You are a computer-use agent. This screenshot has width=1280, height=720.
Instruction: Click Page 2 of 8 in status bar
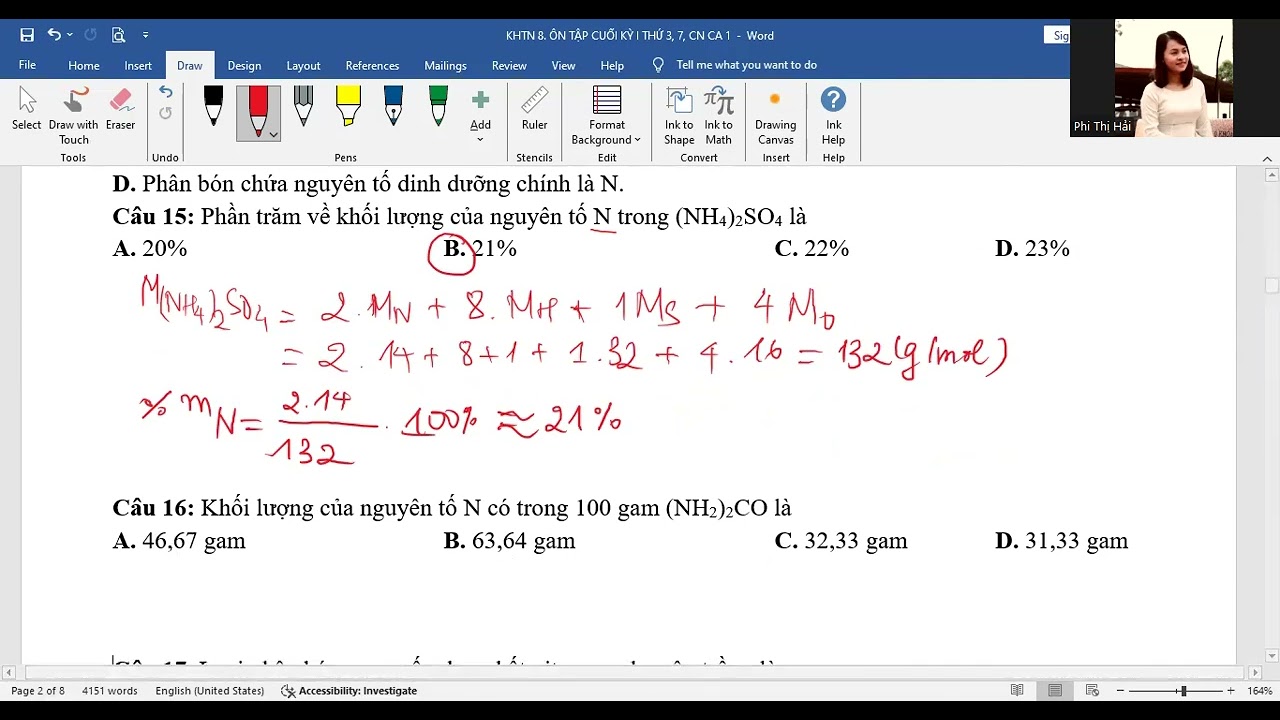(x=38, y=691)
